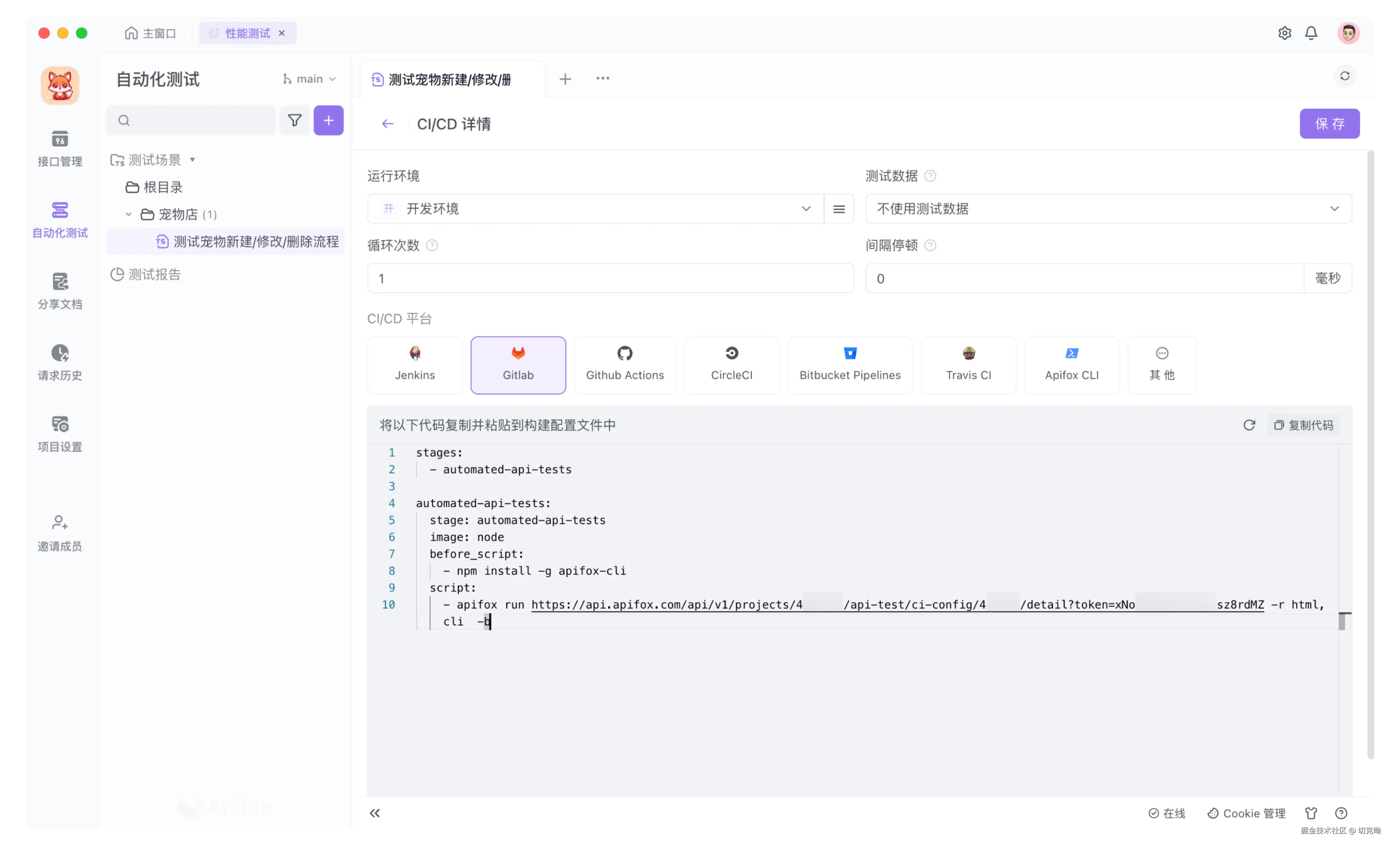The height and width of the screenshot is (854, 1400).
Task: Open the 测试报告 item
Action: [x=154, y=275]
